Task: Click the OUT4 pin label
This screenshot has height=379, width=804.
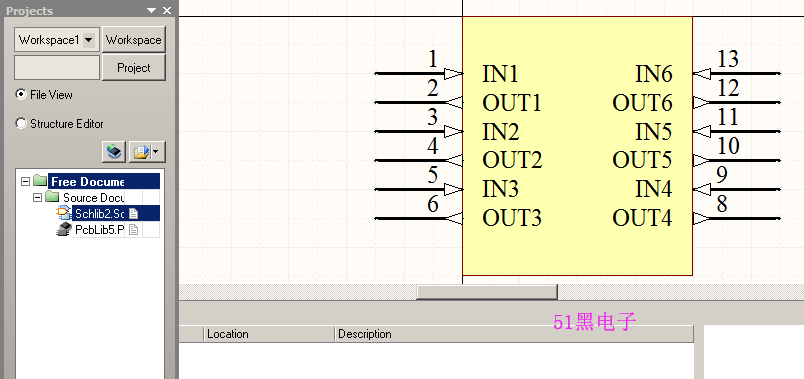Action: click(642, 218)
